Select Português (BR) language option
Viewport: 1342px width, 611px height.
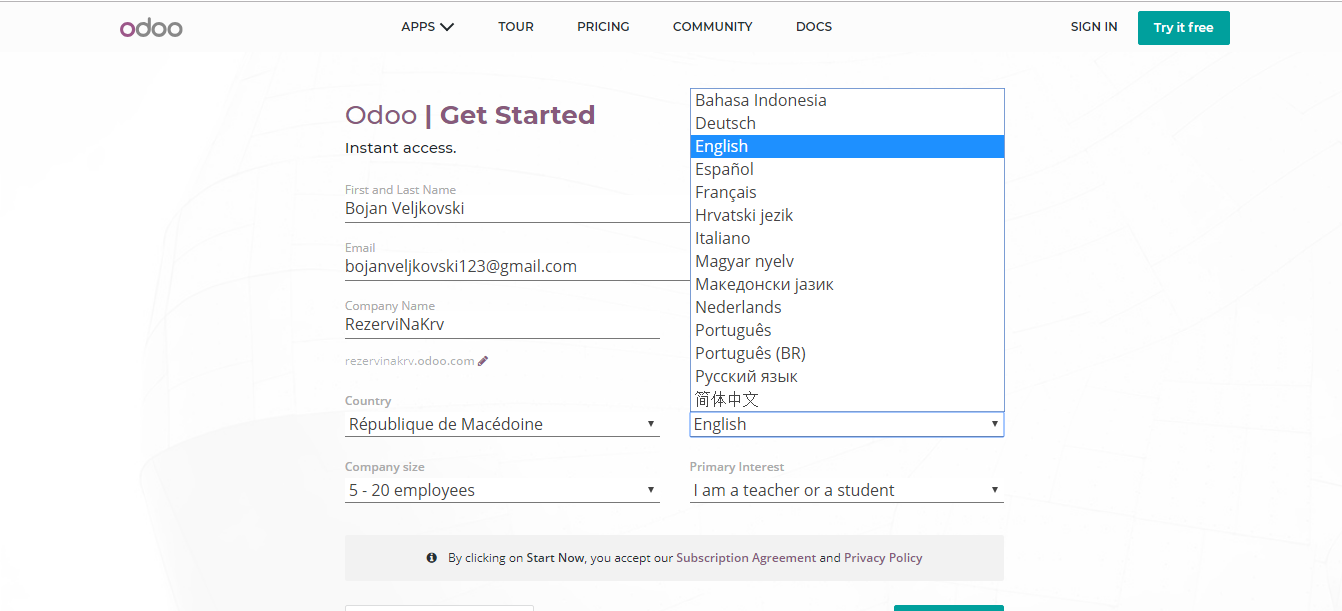coord(750,353)
